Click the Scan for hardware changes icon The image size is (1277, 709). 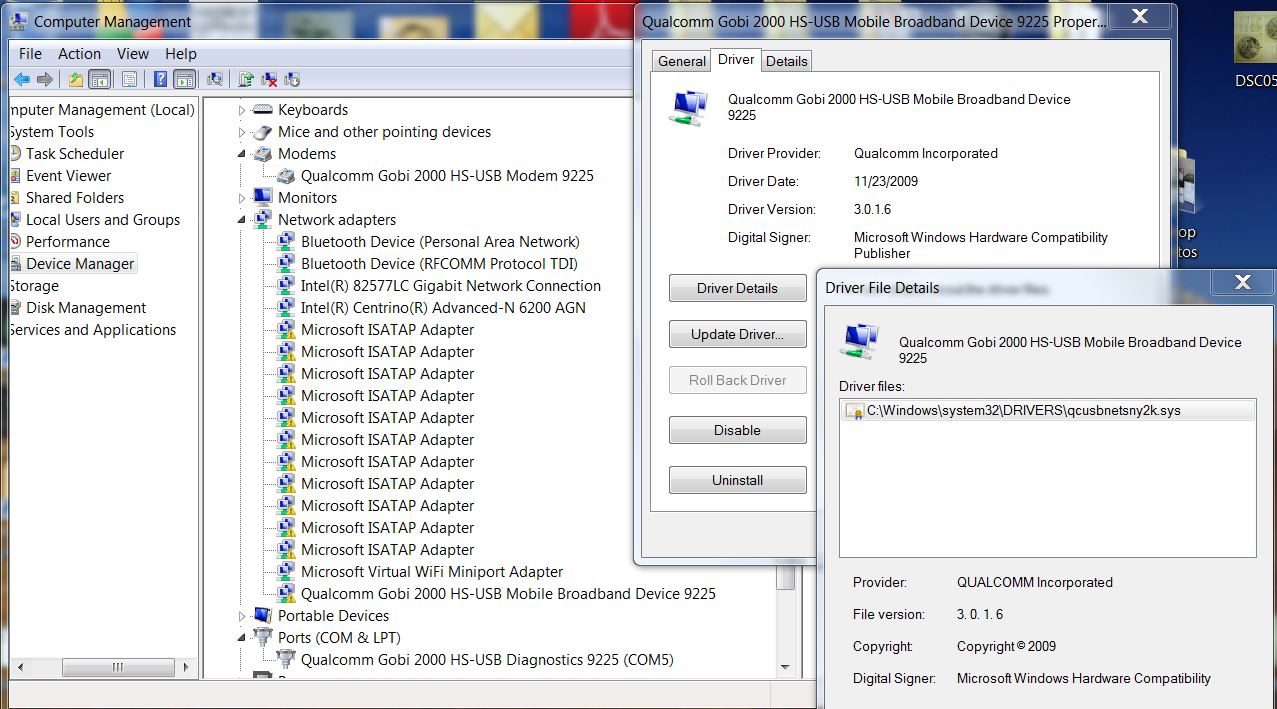215,80
